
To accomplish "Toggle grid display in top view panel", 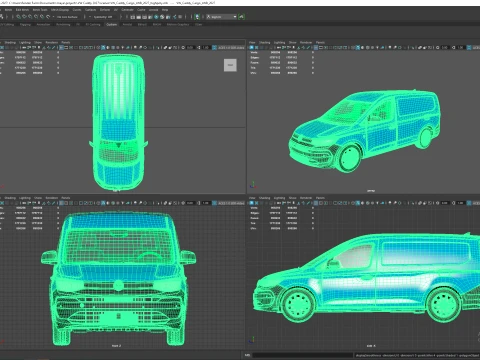I will 61,47.
